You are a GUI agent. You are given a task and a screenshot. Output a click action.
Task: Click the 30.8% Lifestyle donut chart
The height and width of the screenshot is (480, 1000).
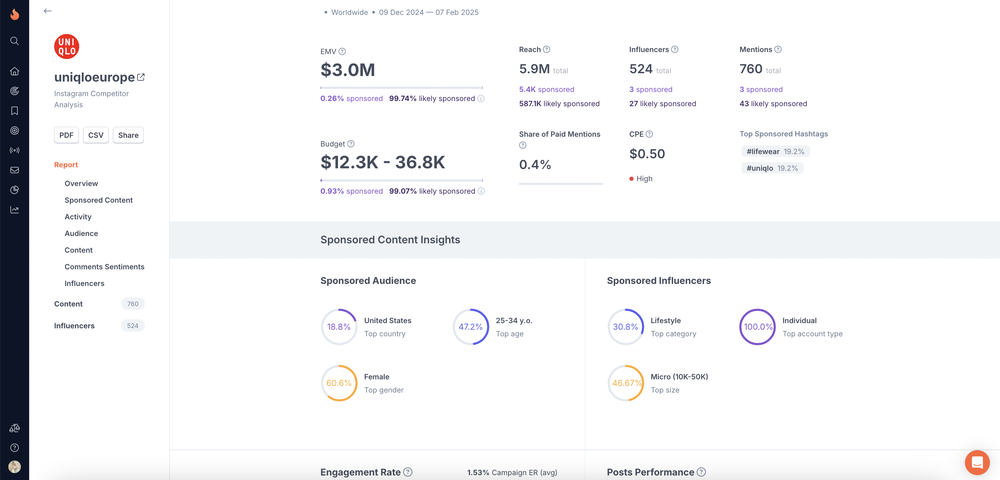point(626,327)
